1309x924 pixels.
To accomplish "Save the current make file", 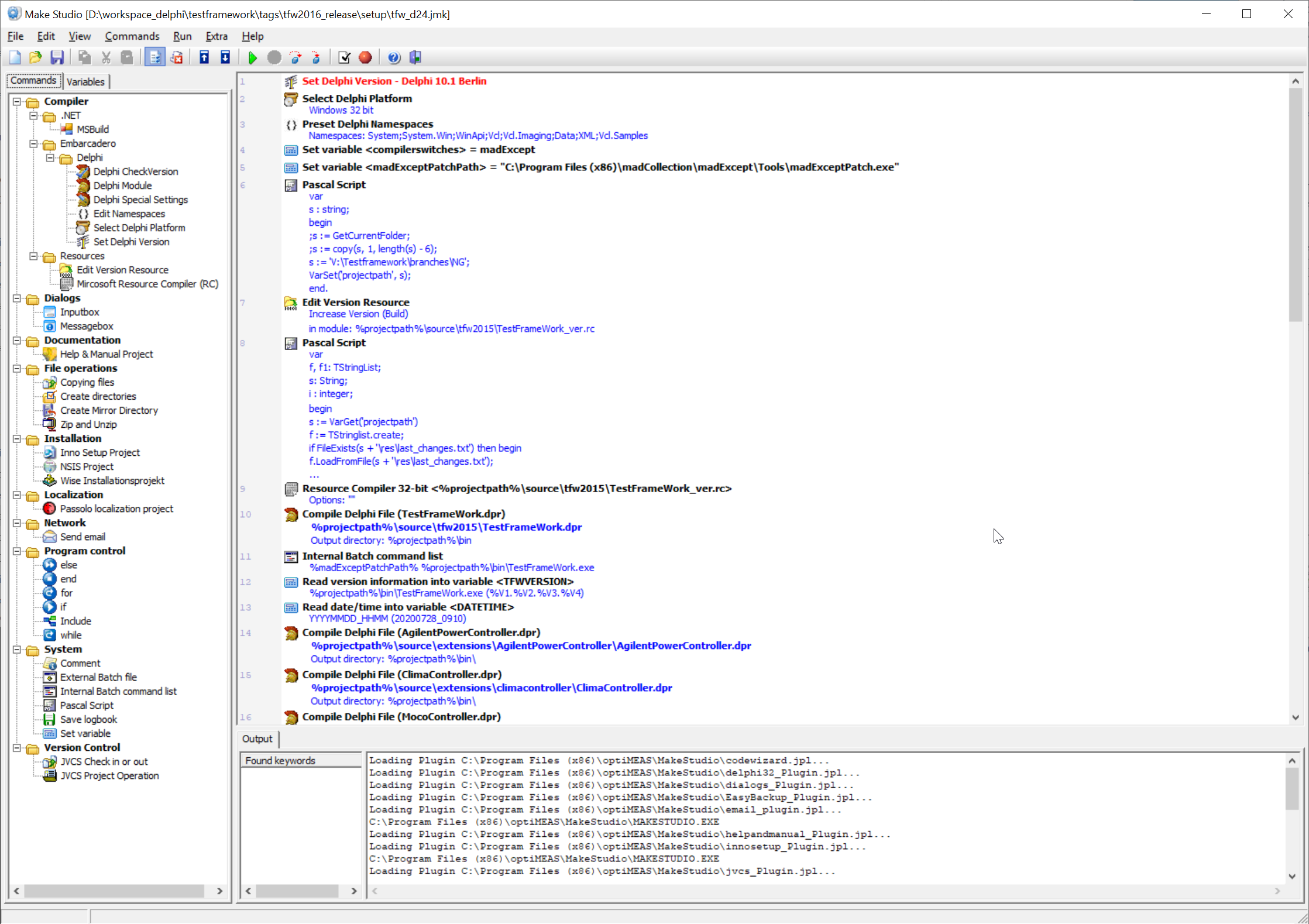I will coord(57,57).
